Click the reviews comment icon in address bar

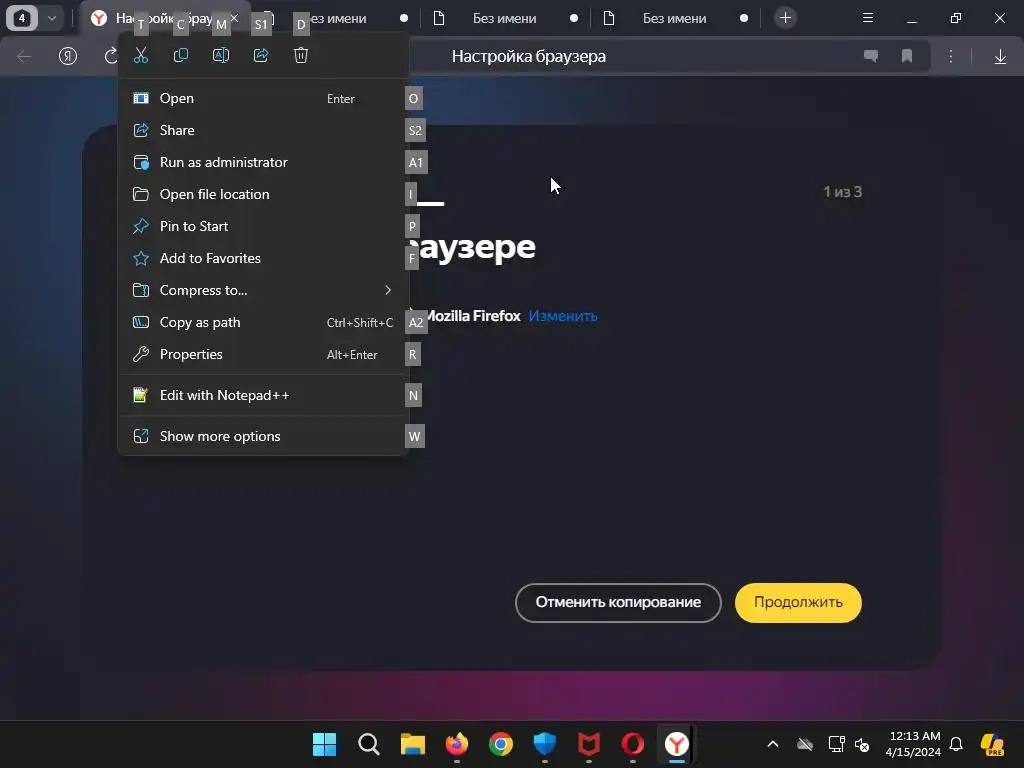871,57
